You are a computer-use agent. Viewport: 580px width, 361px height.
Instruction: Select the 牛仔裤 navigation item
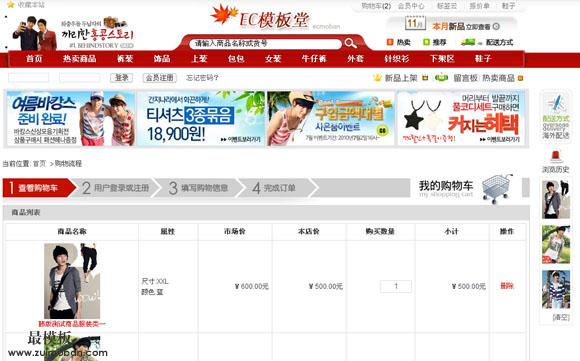click(x=314, y=59)
